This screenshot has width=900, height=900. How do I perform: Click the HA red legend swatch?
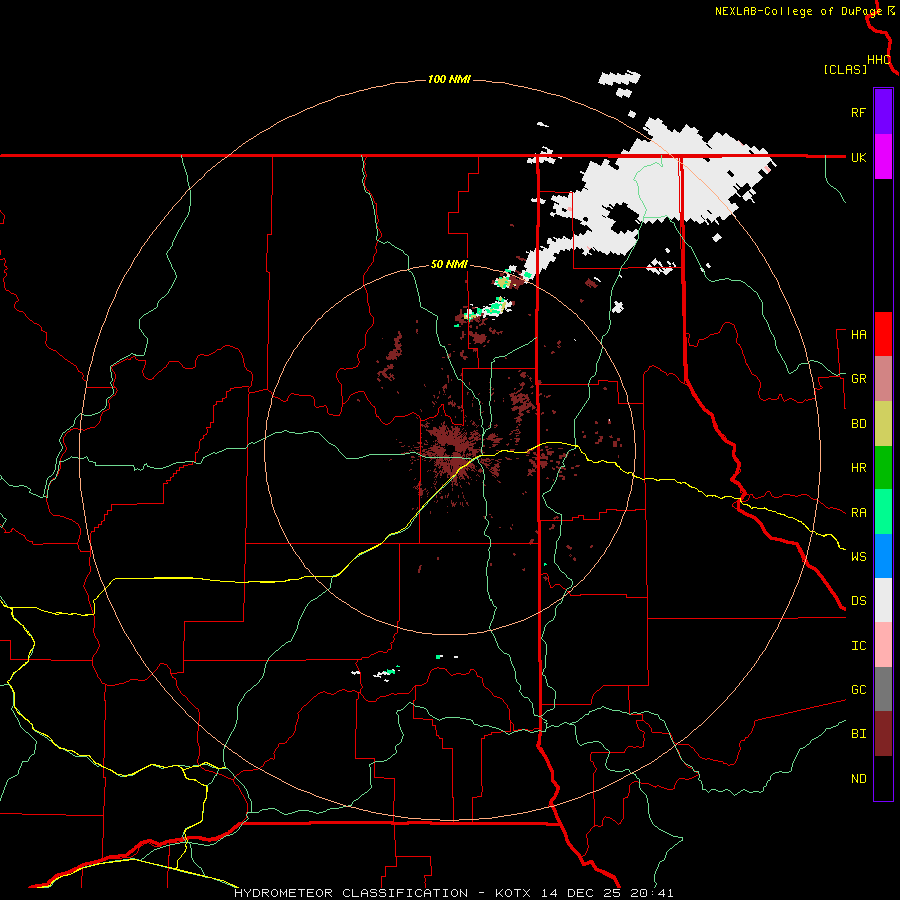pos(883,334)
